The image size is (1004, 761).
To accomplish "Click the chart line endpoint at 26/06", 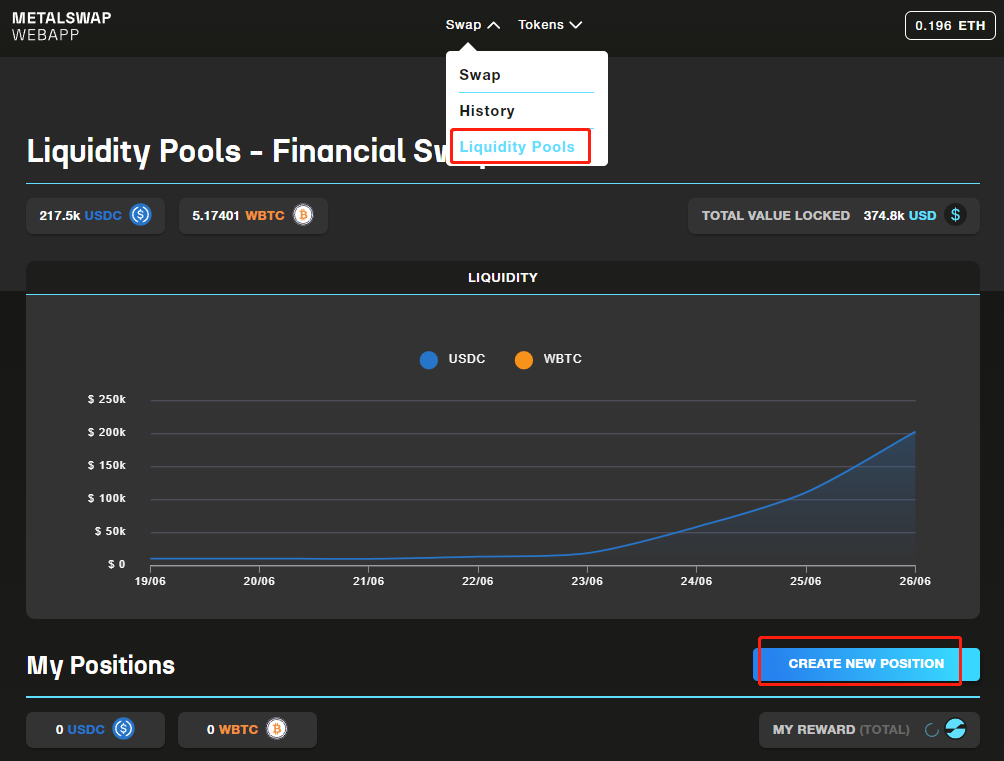I will [x=914, y=432].
